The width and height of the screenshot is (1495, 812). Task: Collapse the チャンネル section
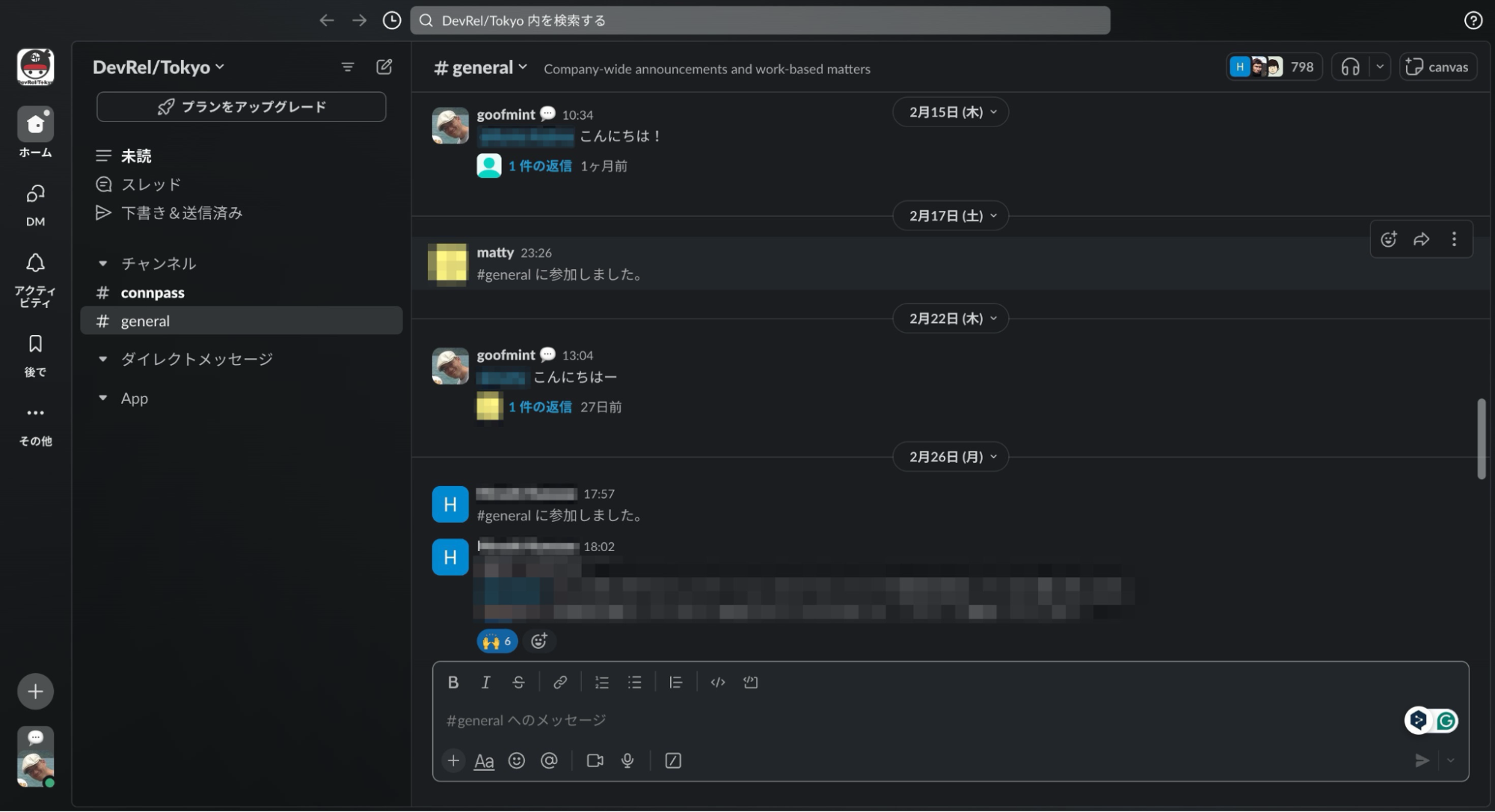tap(103, 264)
